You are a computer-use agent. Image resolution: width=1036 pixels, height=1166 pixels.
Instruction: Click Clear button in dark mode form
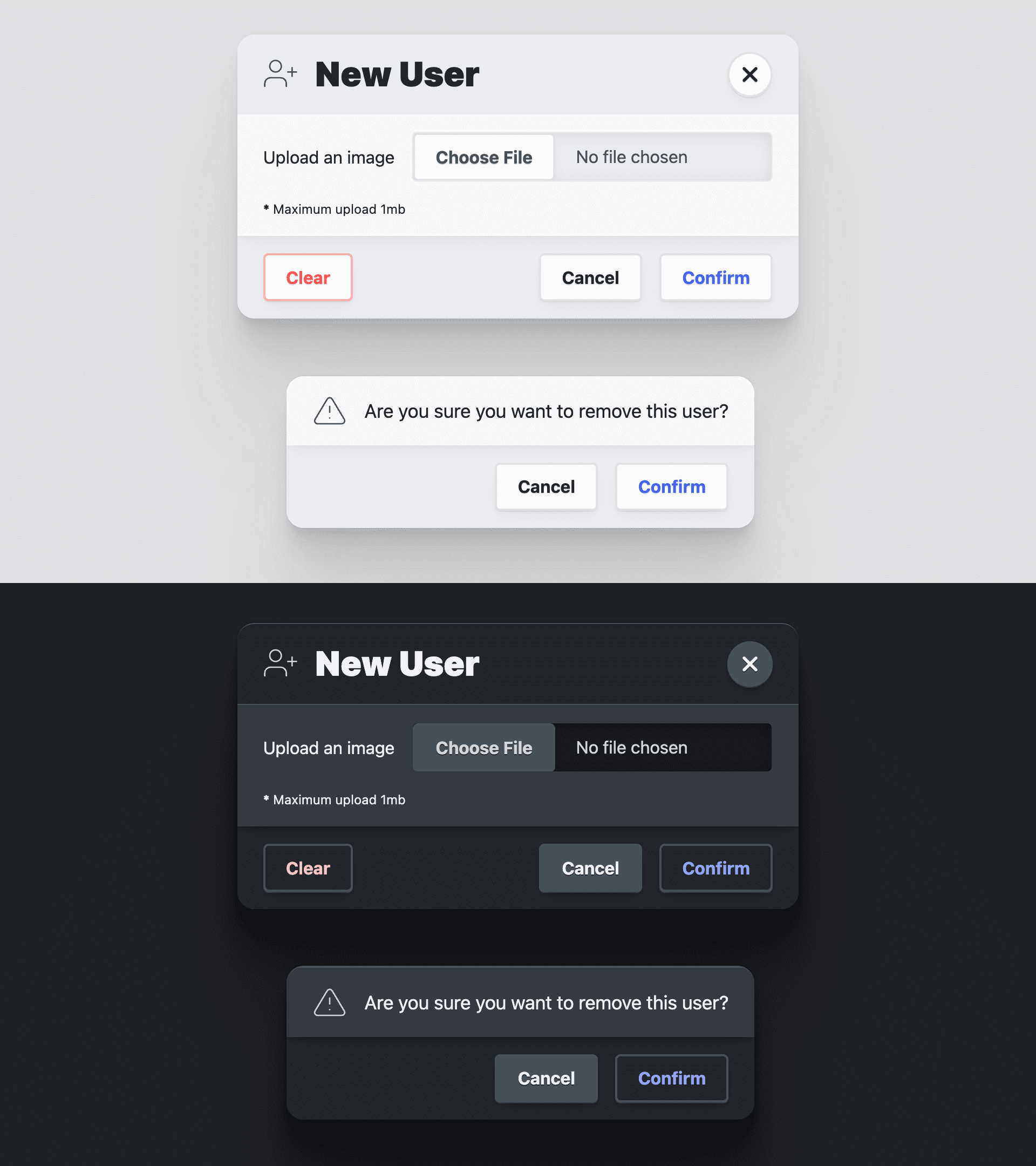tap(308, 868)
